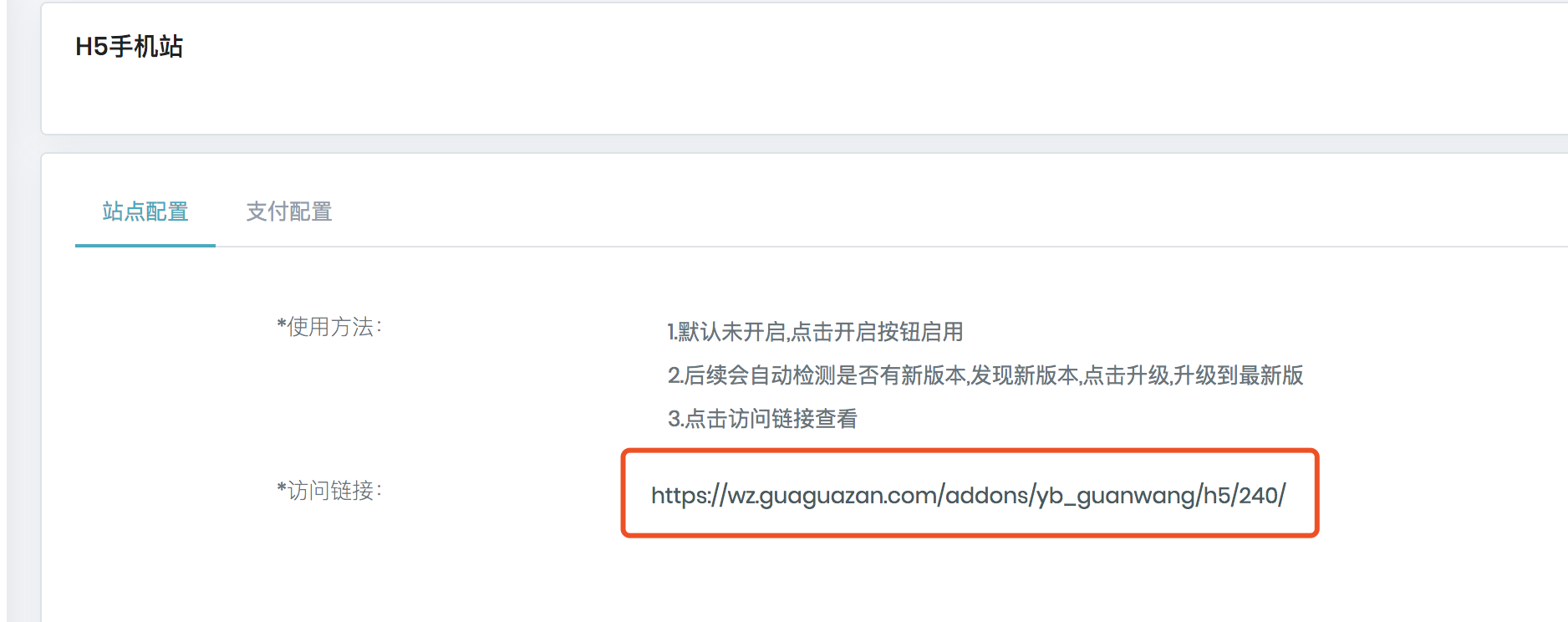Select the *使用方法 field label

[x=329, y=327]
